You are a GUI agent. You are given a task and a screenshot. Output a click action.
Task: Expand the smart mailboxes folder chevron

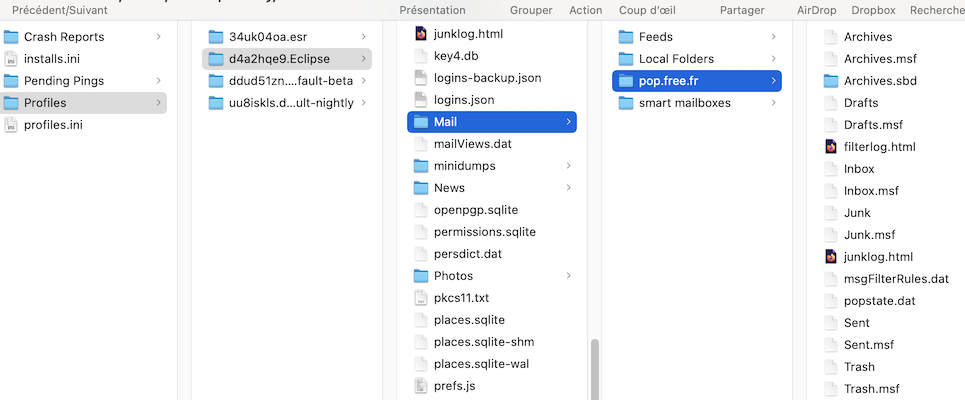(774, 103)
